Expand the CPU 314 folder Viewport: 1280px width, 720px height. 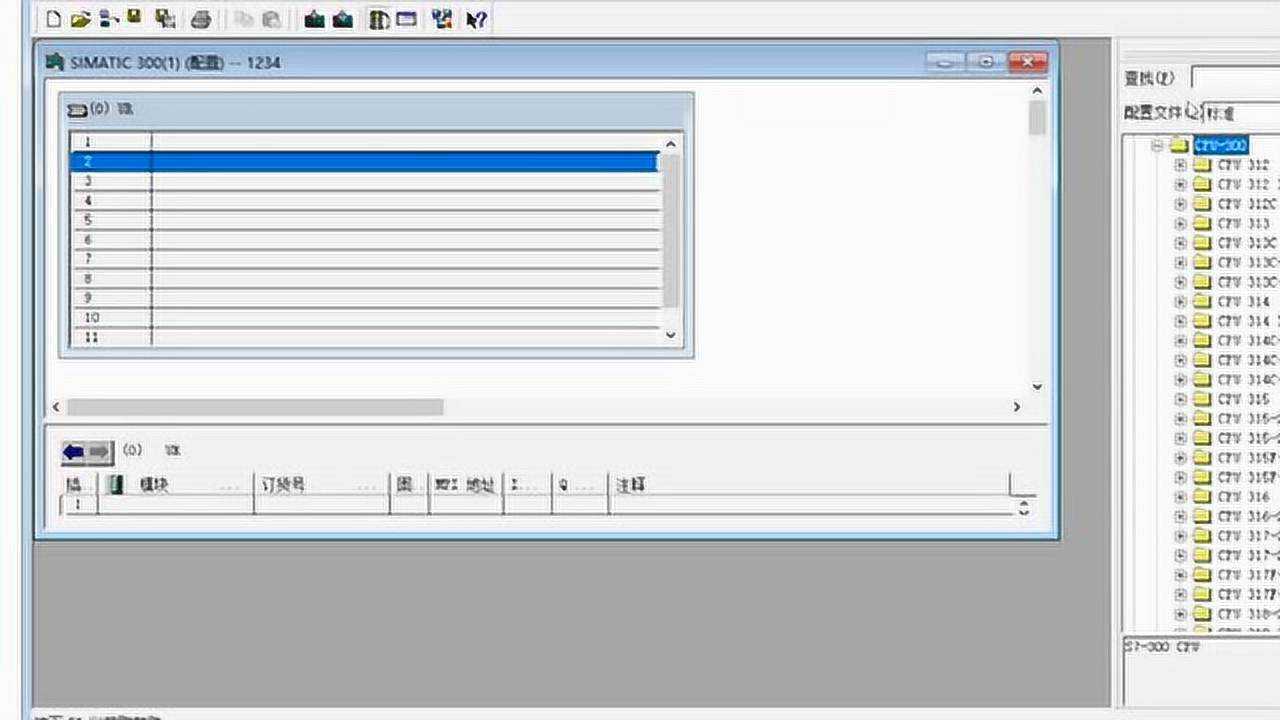point(1180,302)
